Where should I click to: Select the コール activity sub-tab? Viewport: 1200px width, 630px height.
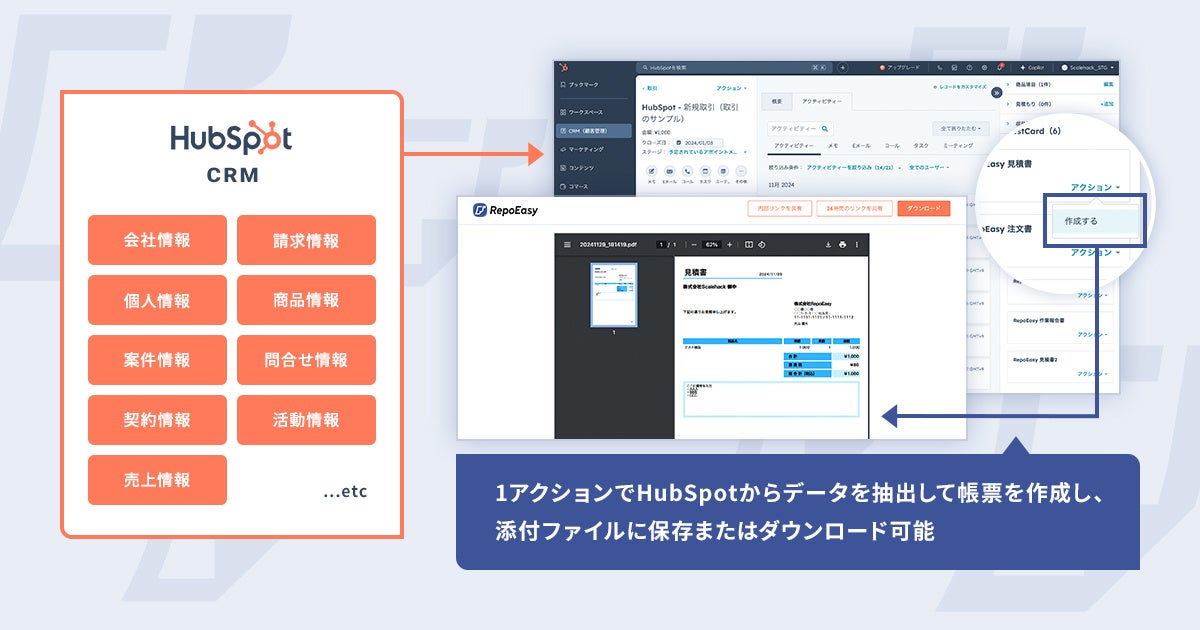pyautogui.click(x=892, y=145)
